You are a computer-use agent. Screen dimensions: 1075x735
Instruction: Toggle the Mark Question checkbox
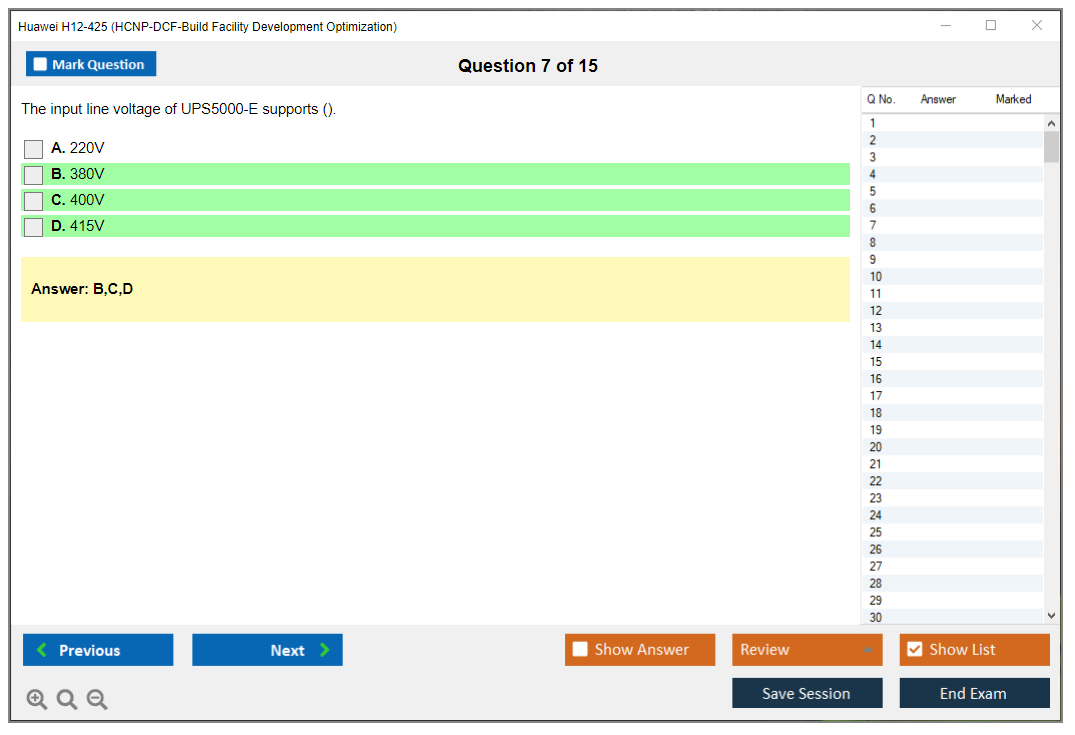click(x=40, y=64)
